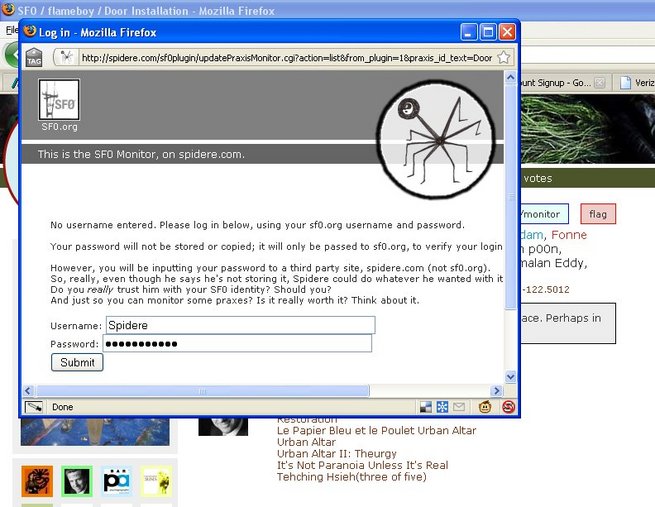The width and height of the screenshot is (655, 507).
Task: Click the vertical scrollbar up arrow
Action: tap(510, 77)
